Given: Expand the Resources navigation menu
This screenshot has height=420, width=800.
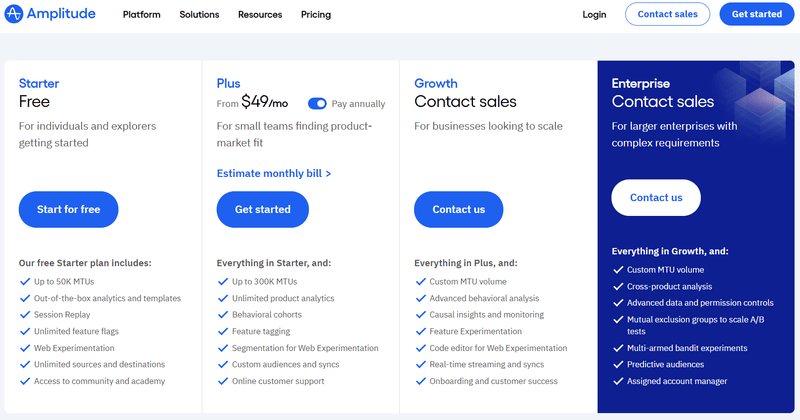Looking at the screenshot, I should (x=260, y=15).
